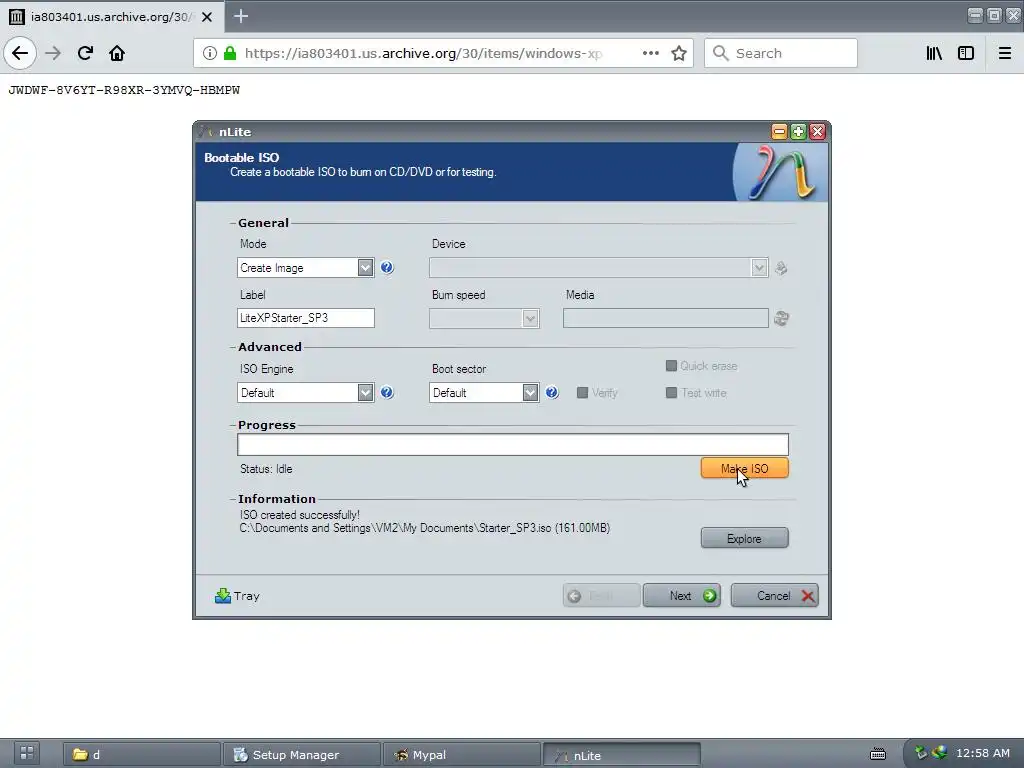
Task: Click the Make ISO button
Action: (x=744, y=468)
